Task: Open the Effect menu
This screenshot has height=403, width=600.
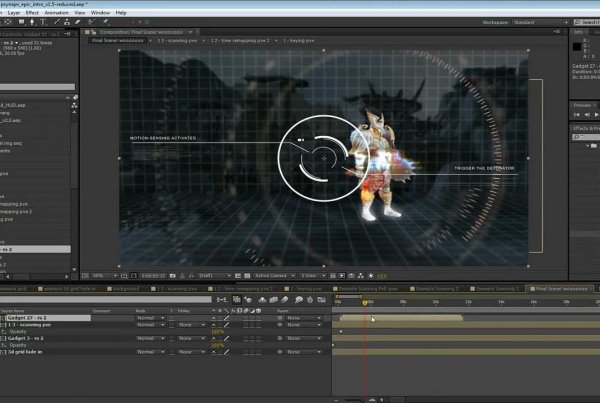Action: click(32, 13)
